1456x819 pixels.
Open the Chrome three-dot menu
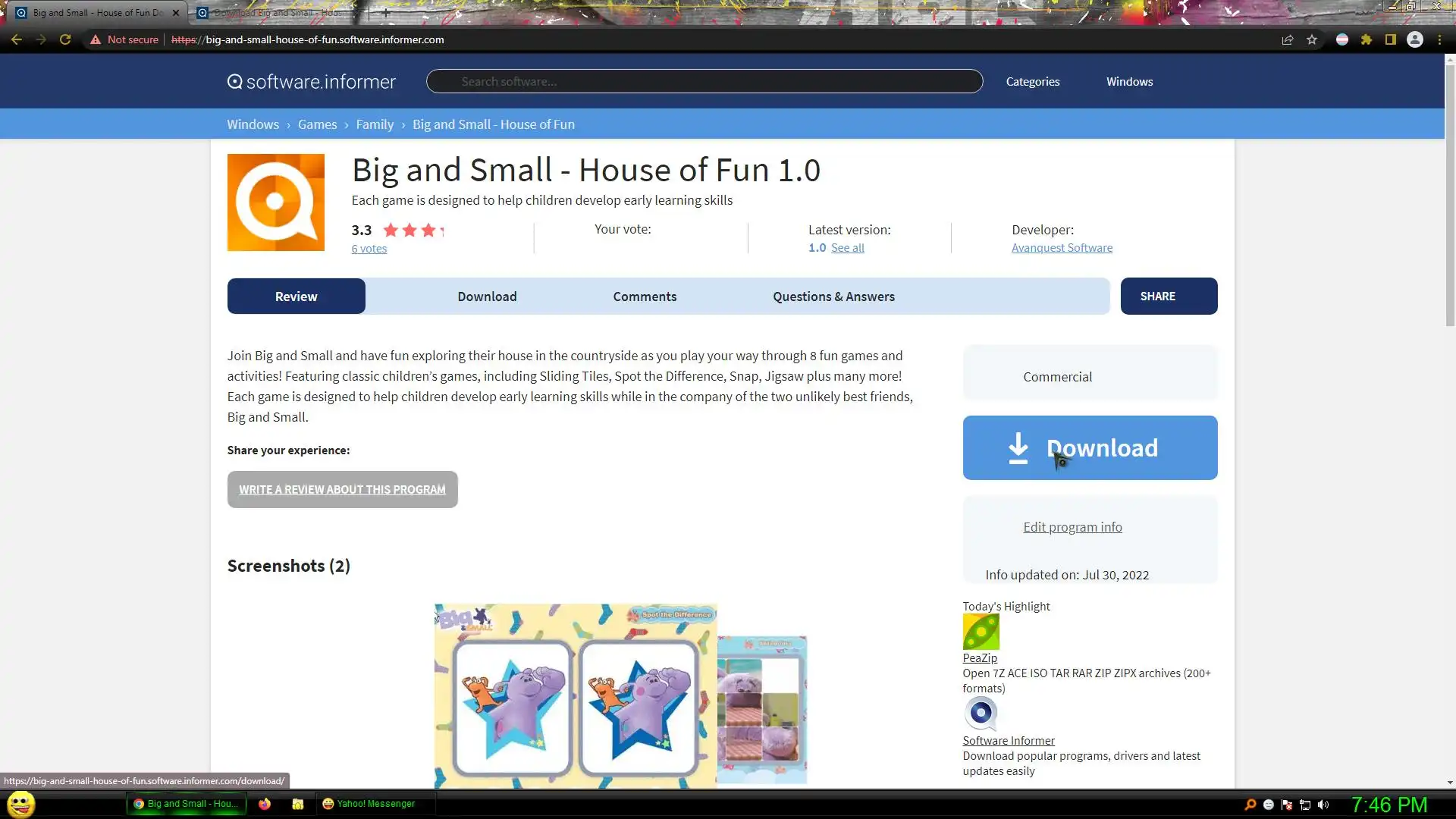1439,39
